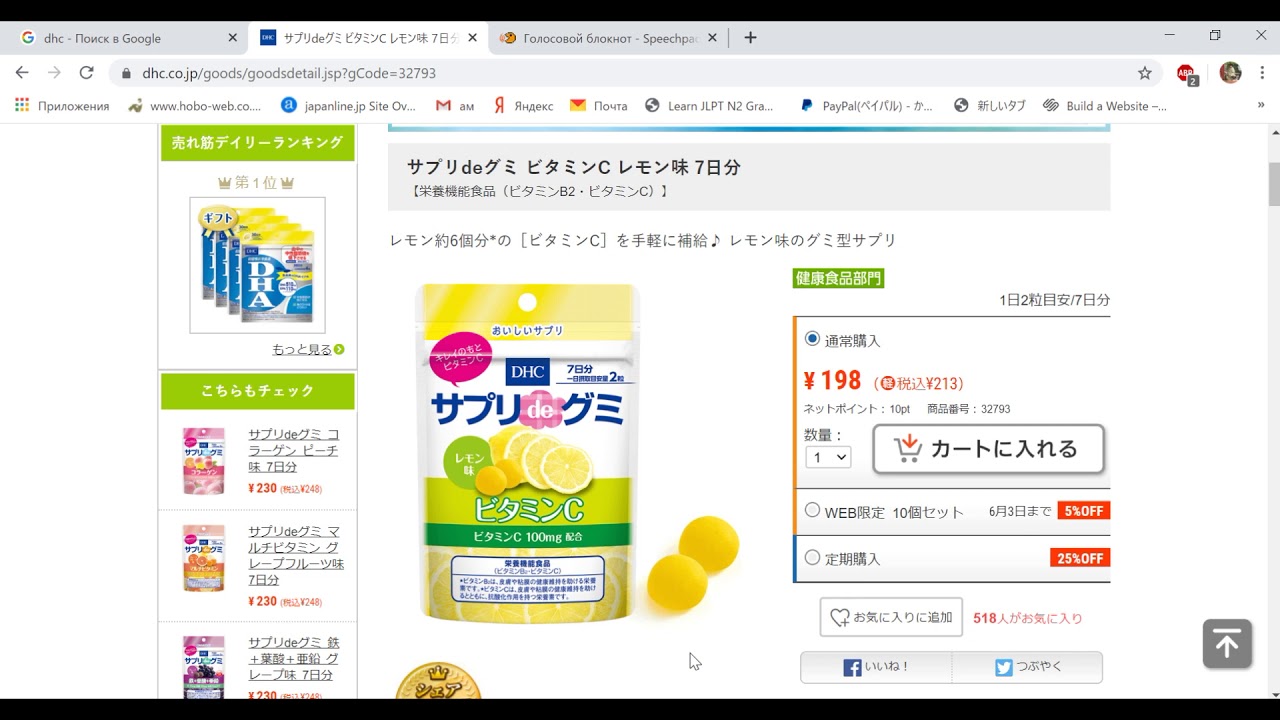Screen dimensions: 1280x720
Task: Select the WEB限定 10個セット option
Action: tap(813, 510)
